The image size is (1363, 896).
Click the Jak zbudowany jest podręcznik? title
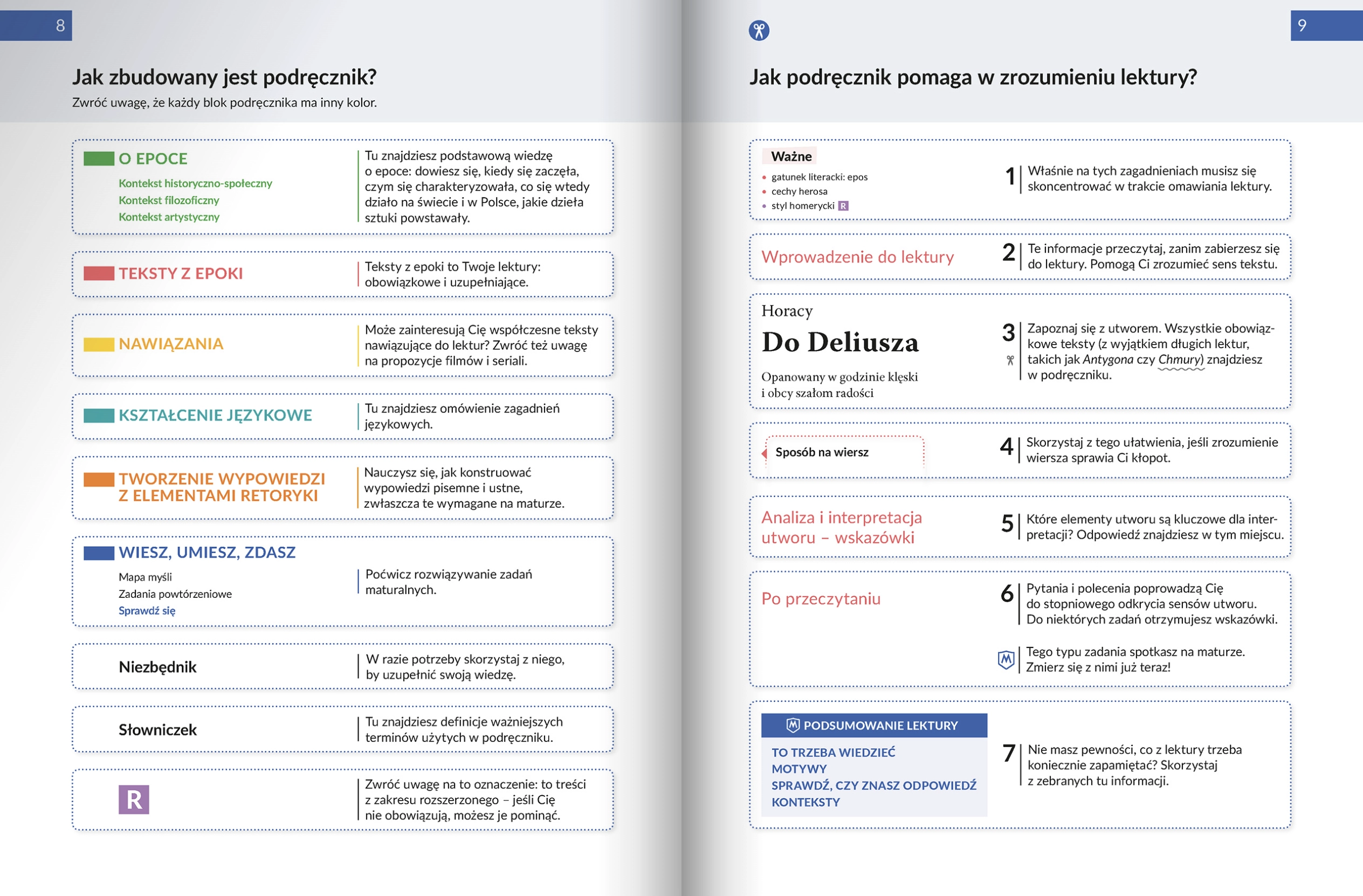pyautogui.click(x=224, y=77)
